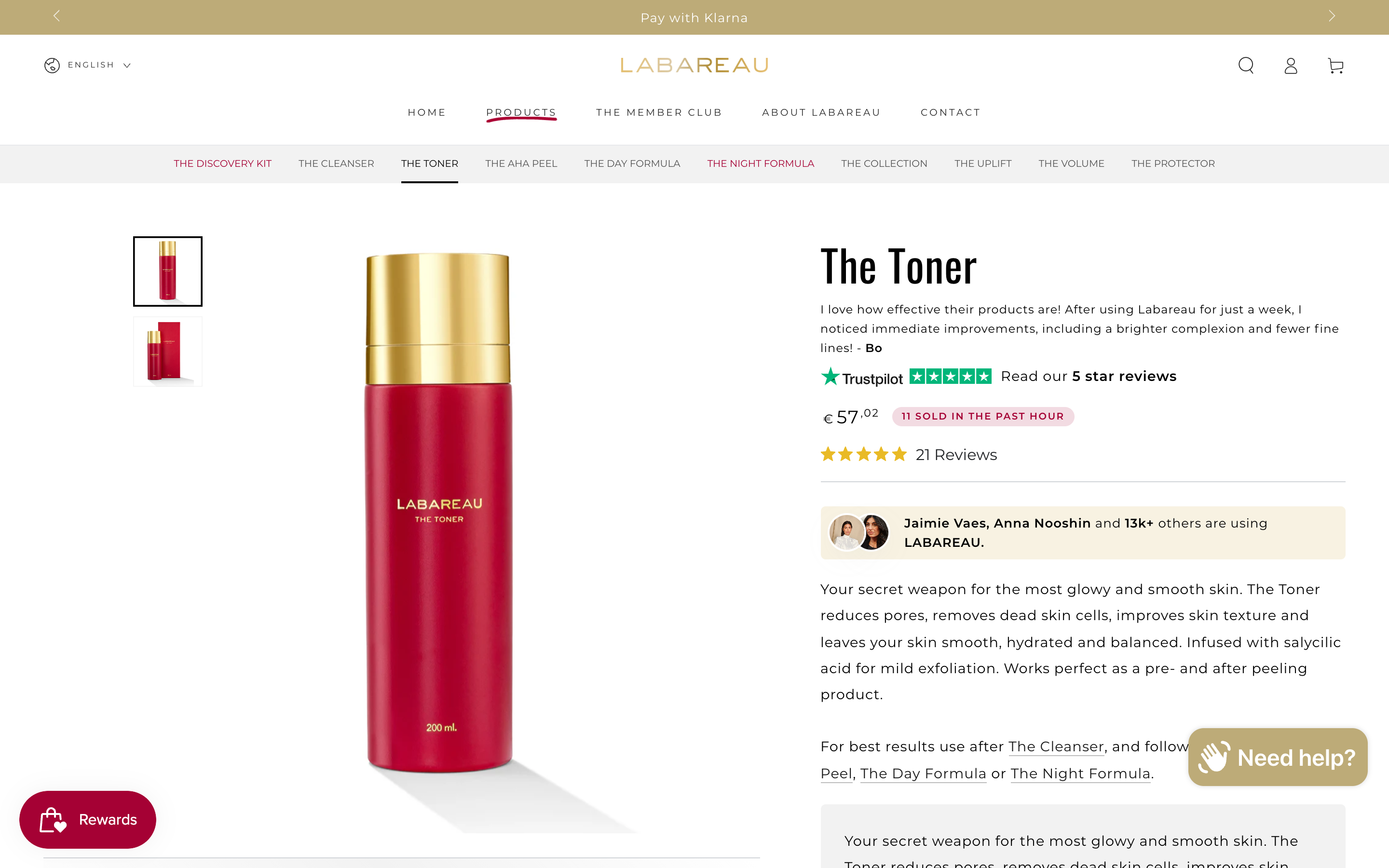Open The Member Club menu item
Viewport: 1389px width, 868px height.
point(659,112)
